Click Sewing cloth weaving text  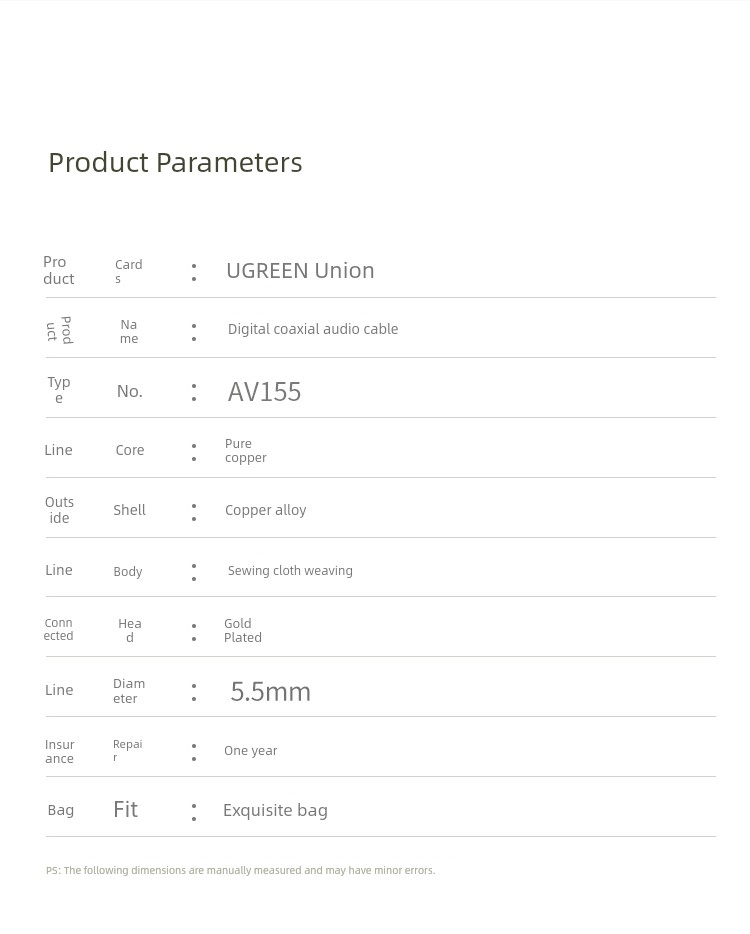pos(290,571)
